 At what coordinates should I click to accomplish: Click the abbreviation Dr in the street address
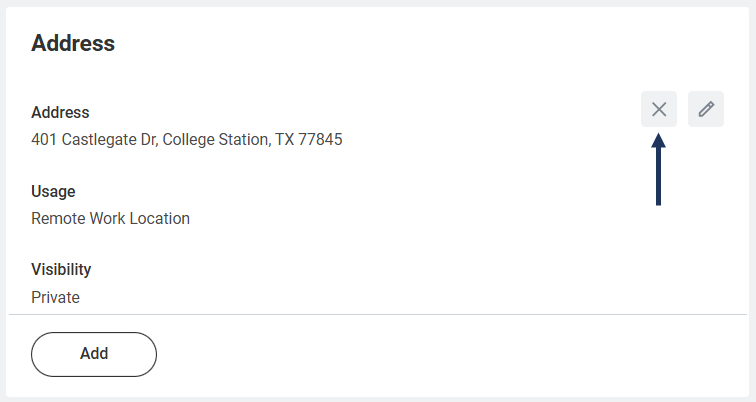[147, 140]
